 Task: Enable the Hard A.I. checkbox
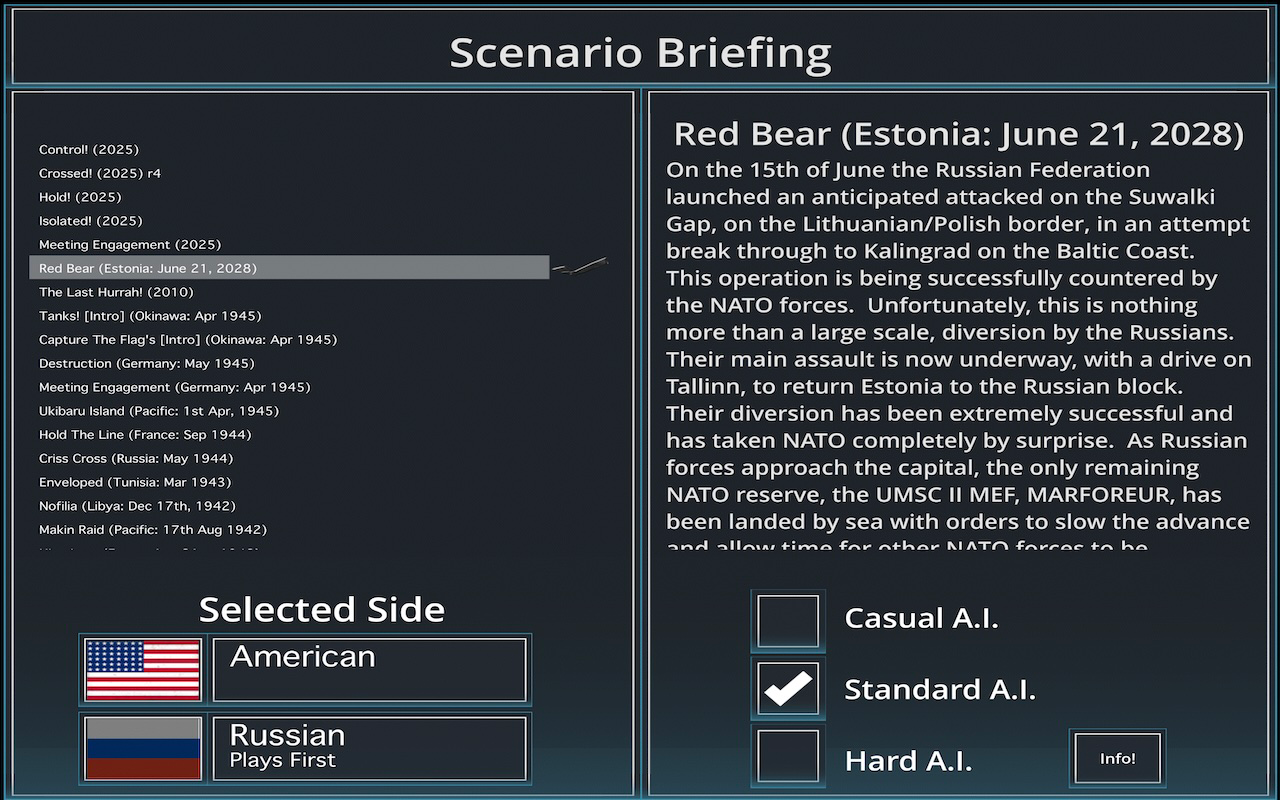click(788, 759)
